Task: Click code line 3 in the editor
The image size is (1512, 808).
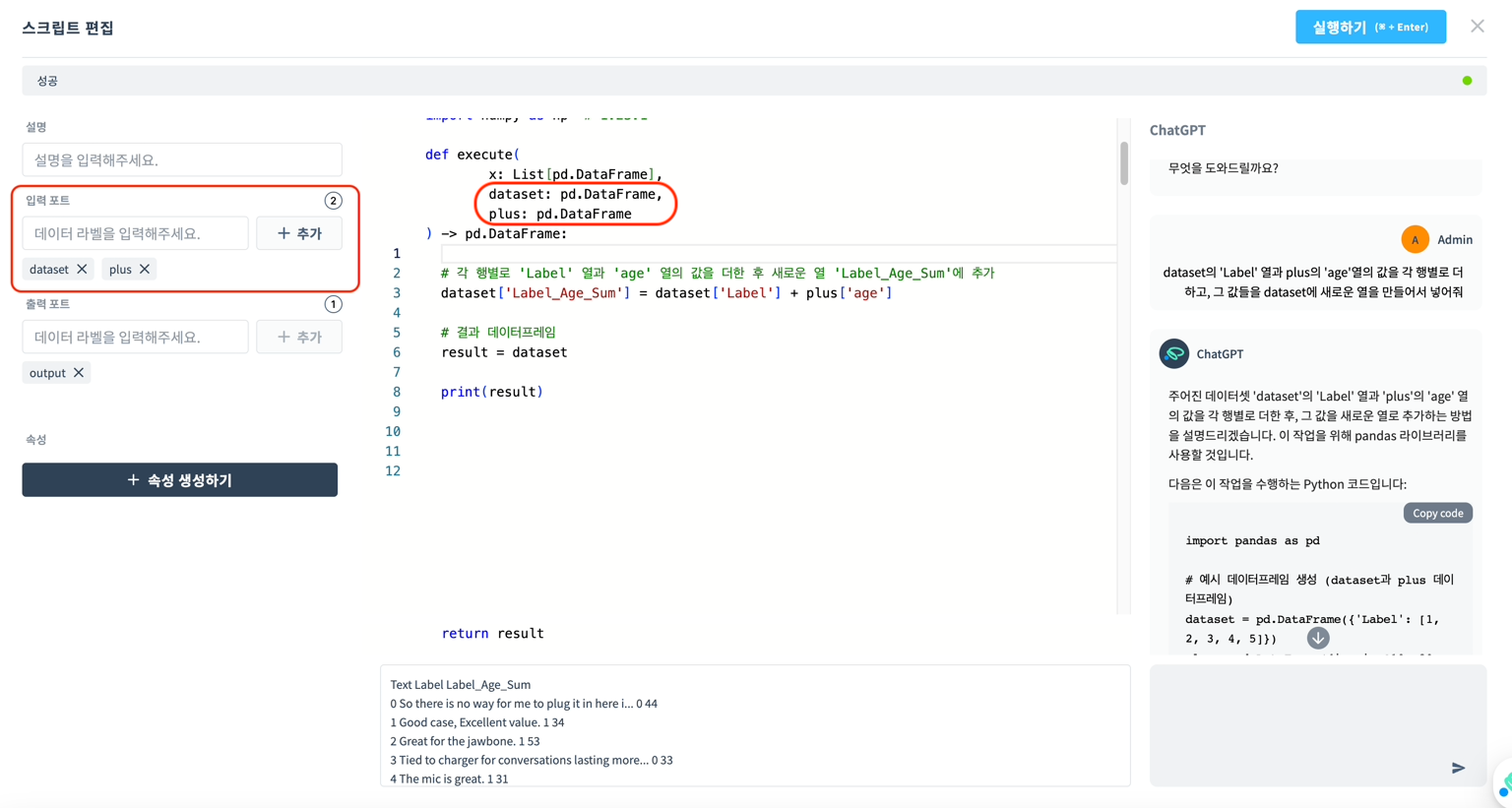Action: [x=666, y=293]
